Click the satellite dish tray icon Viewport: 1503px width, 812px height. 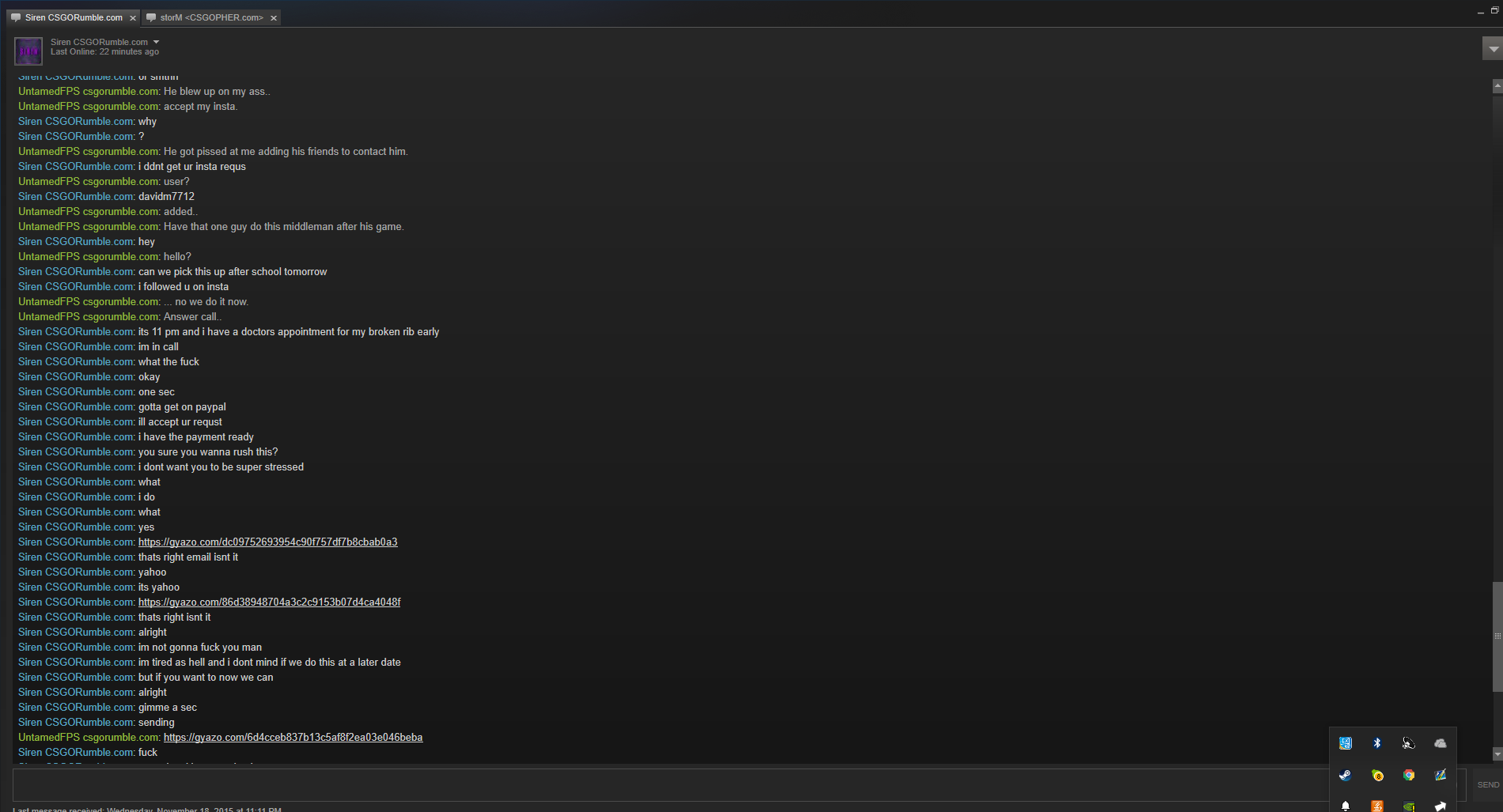(x=1409, y=743)
